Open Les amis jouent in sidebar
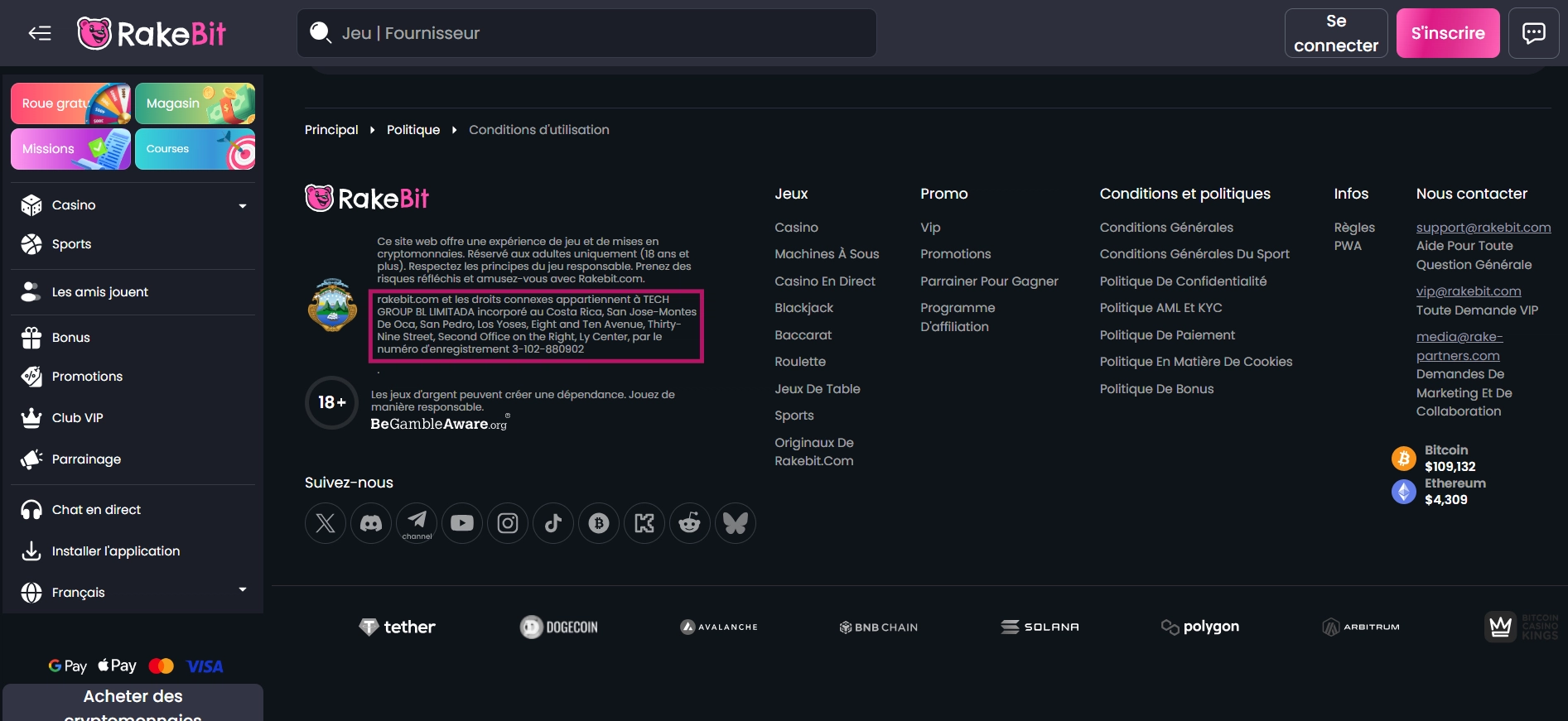 point(133,291)
